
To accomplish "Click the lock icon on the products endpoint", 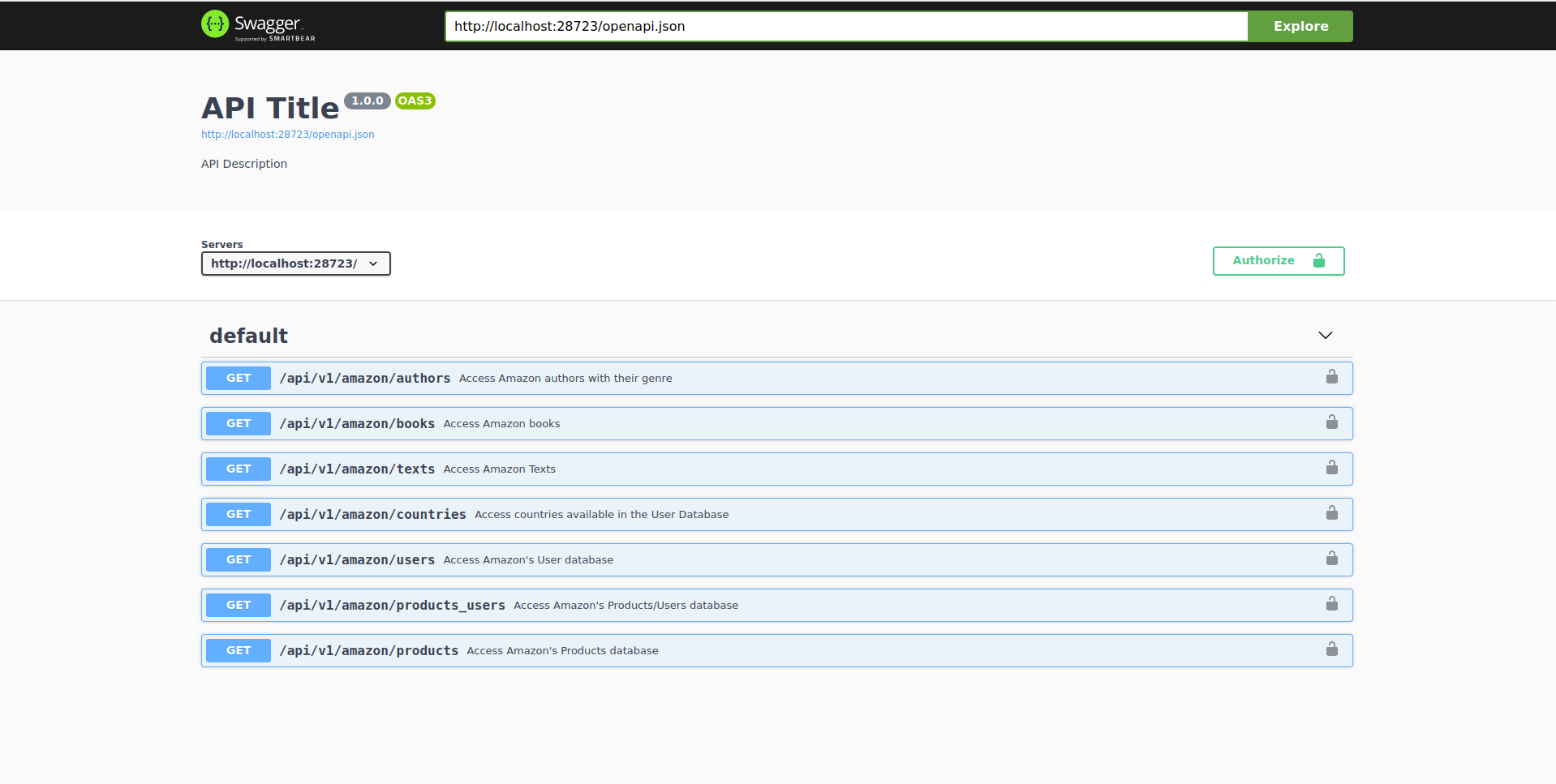I will (1331, 649).
